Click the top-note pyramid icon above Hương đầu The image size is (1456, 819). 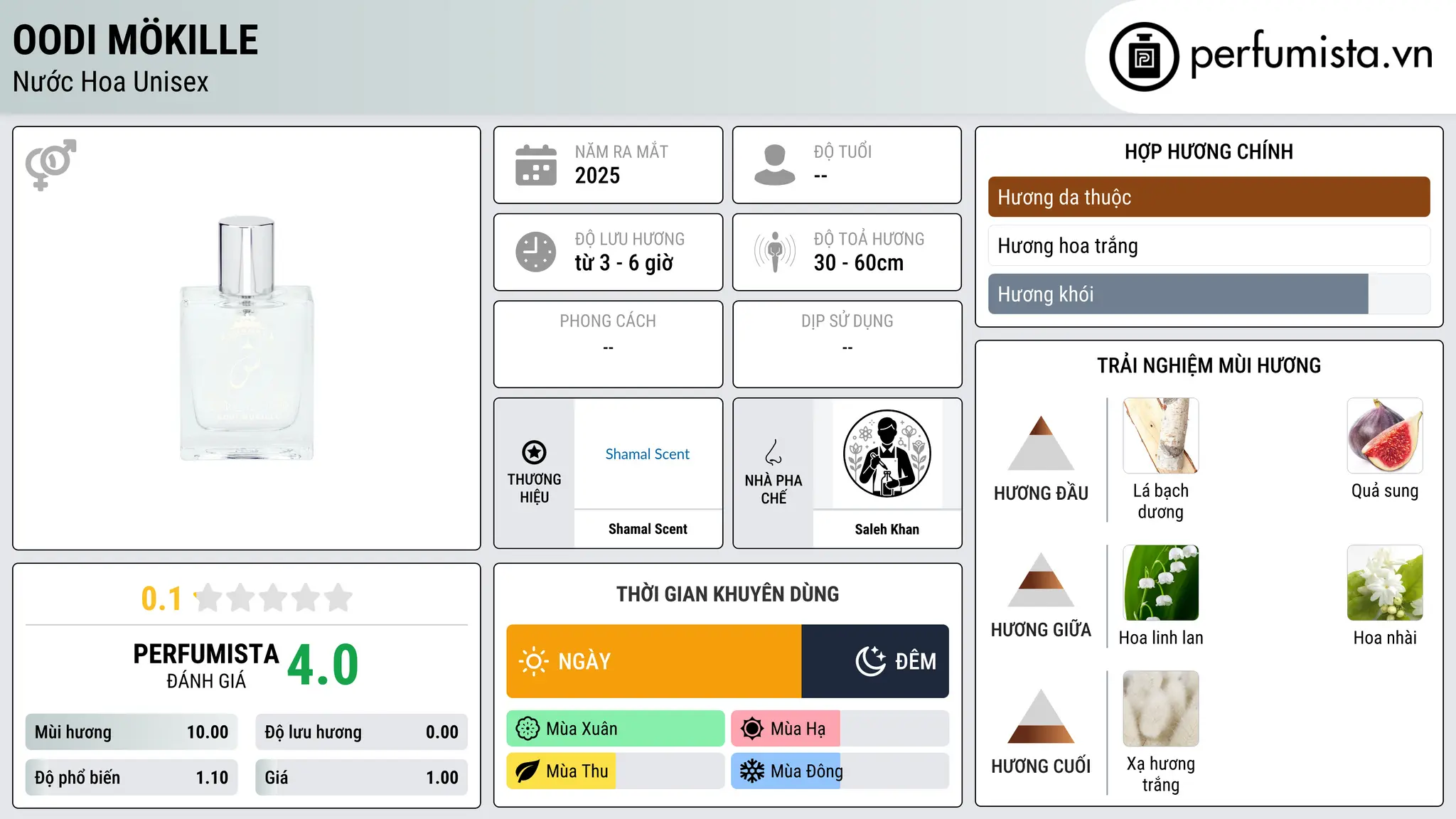click(x=1041, y=443)
